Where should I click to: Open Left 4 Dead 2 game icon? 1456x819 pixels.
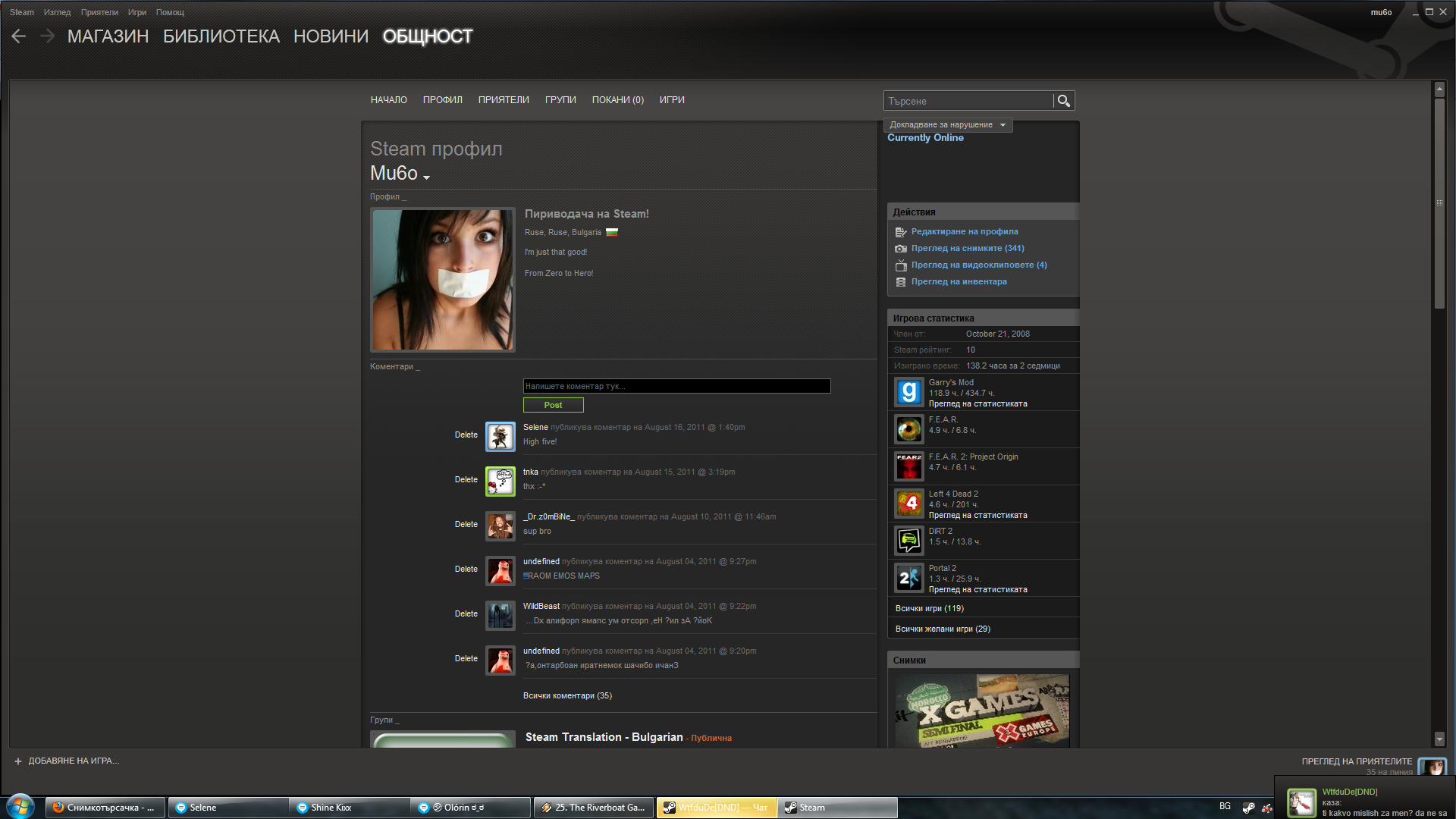pos(908,504)
